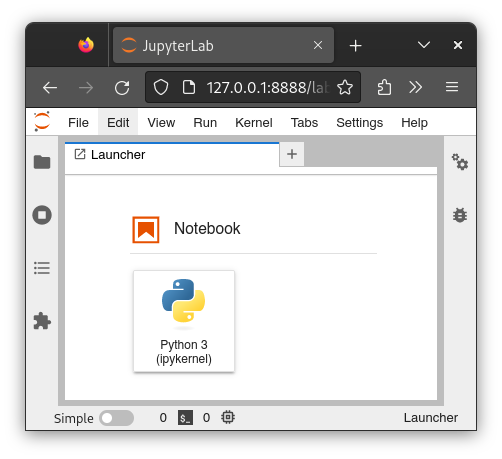Click the kernels count "0" before chip icon
The width and height of the screenshot is (502, 459).
pyautogui.click(x=206, y=418)
